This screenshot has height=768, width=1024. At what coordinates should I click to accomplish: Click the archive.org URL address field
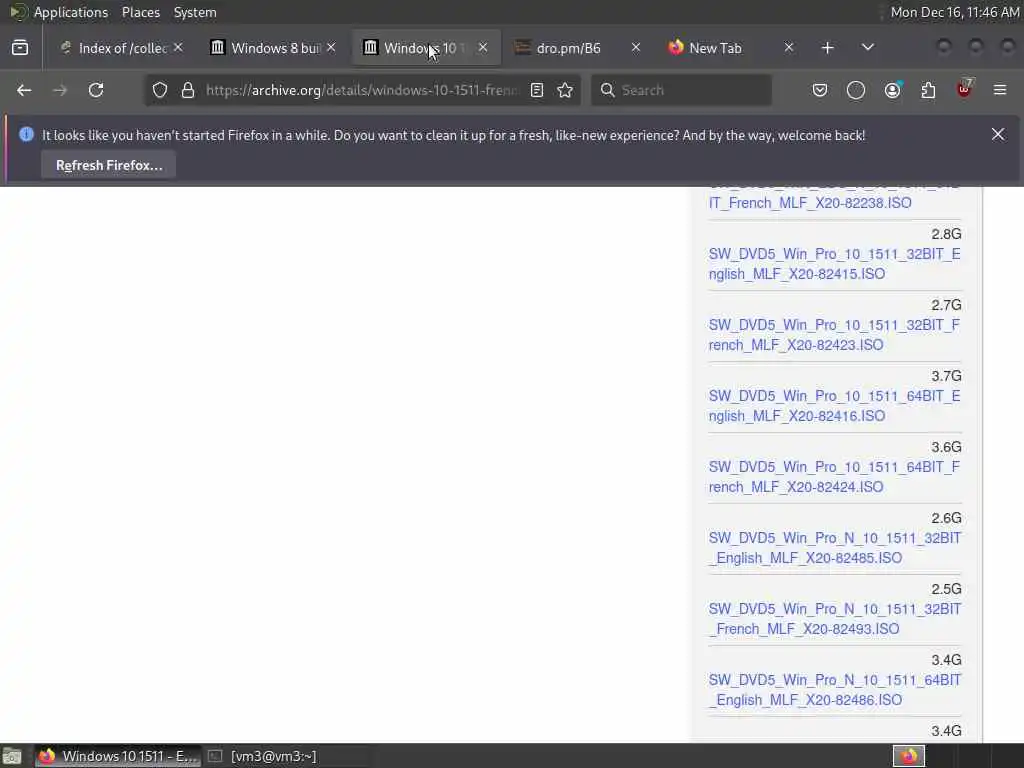361,90
